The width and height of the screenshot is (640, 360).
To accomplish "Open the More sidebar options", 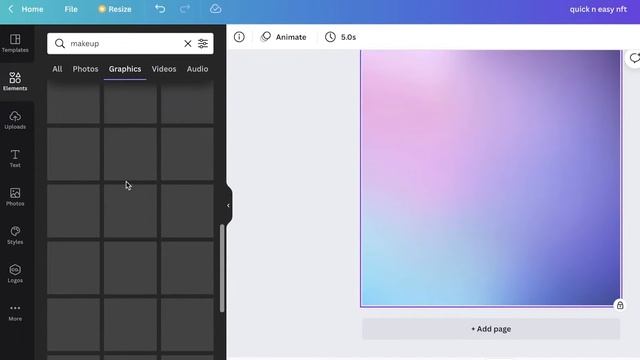I will (15, 312).
